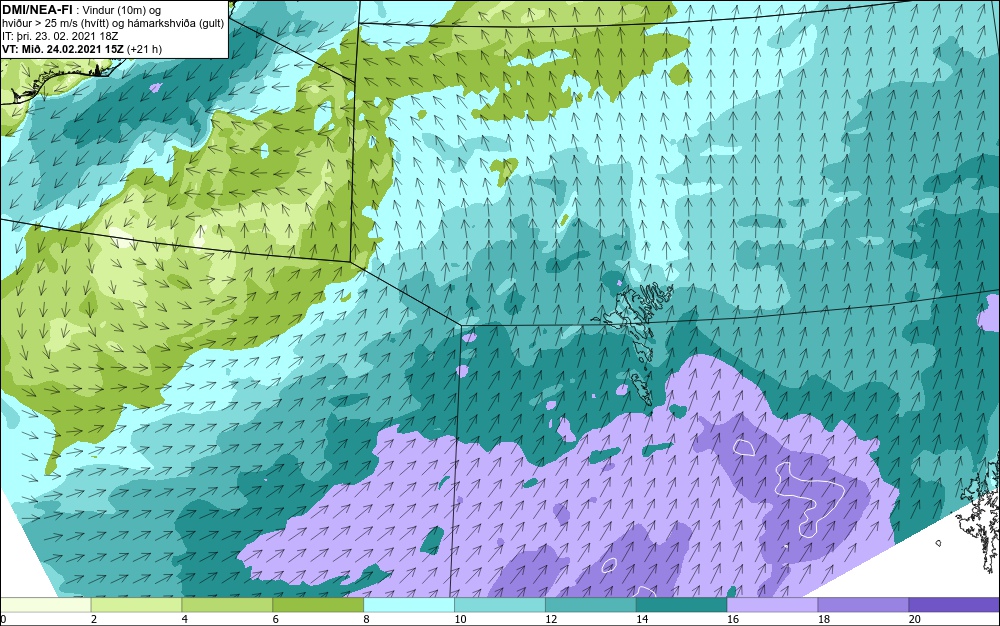Viewport: 1000px width, 626px height.
Task: Click the 10–12 m/s light teal legend swatch
Action: pos(500,604)
